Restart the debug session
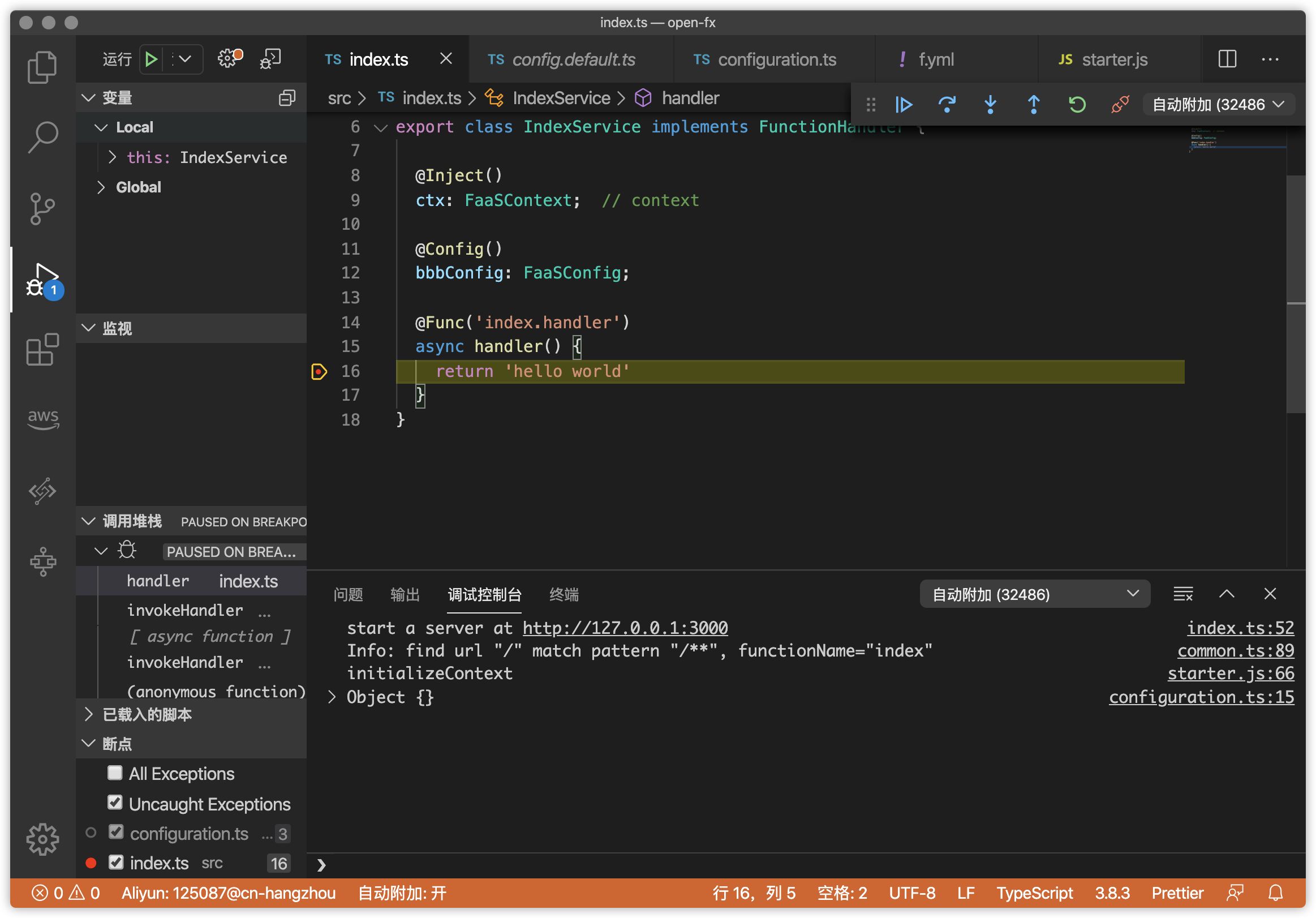 (x=1077, y=104)
